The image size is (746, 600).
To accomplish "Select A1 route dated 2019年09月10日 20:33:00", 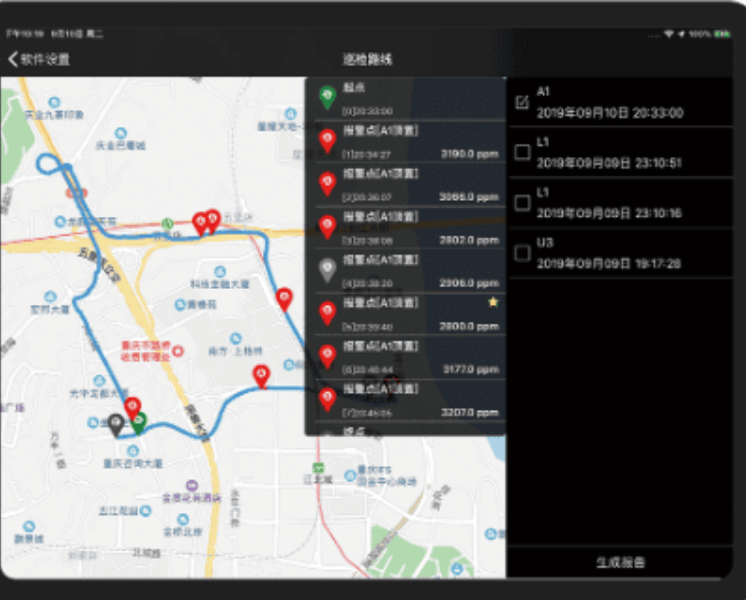I will pyautogui.click(x=620, y=102).
